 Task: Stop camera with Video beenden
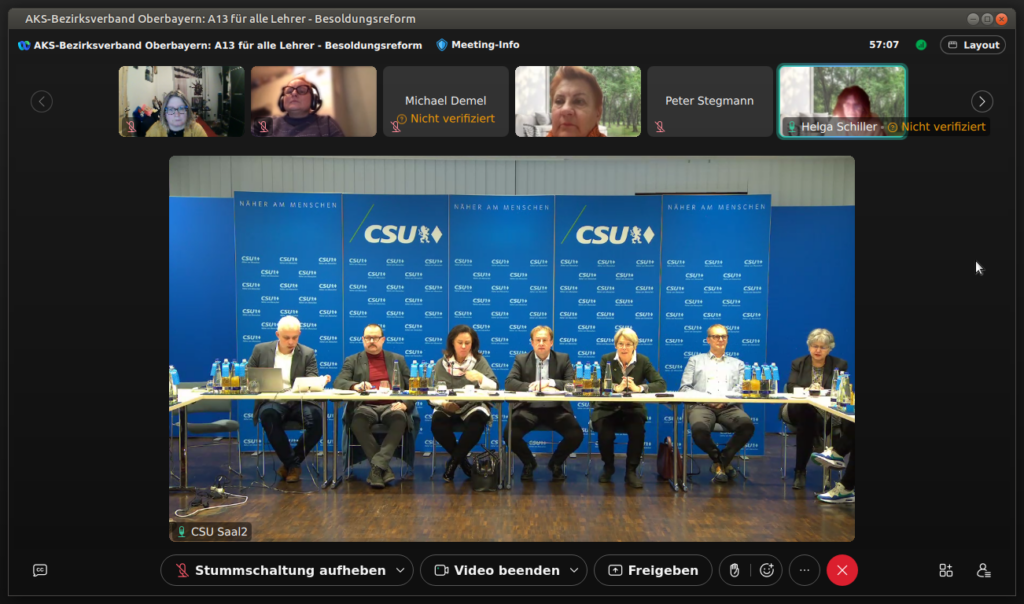[498, 570]
